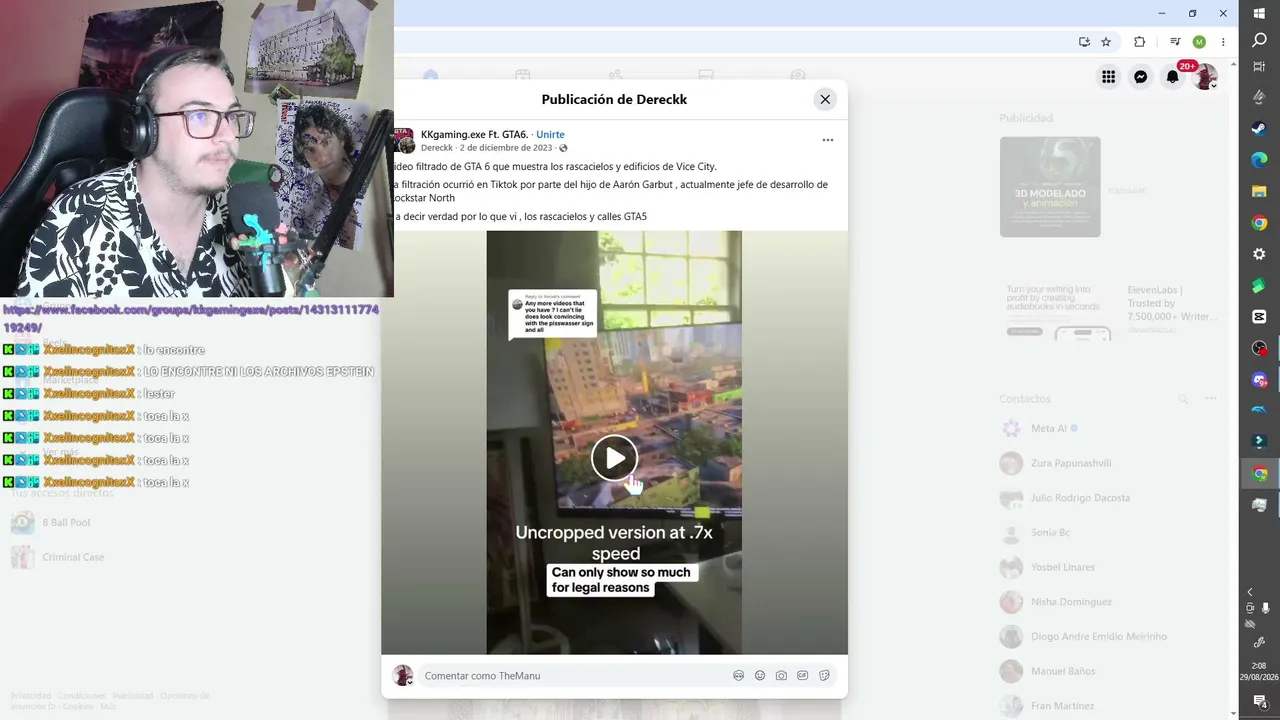The height and width of the screenshot is (720, 1280).
Task: Open the KKgaming.exe Ft. GTA6. group name
Action: [x=474, y=134]
